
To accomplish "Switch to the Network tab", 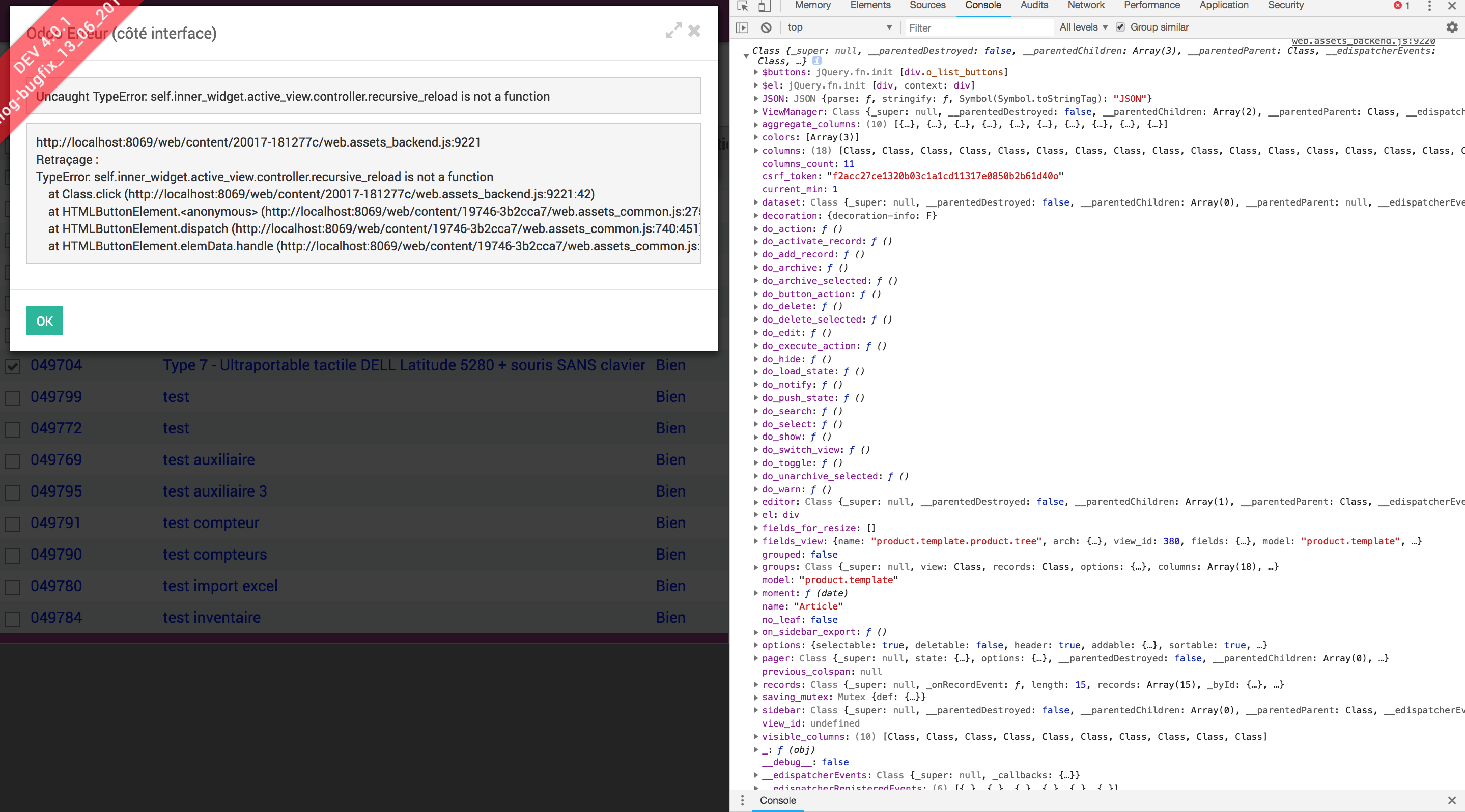I will pos(1085,5).
